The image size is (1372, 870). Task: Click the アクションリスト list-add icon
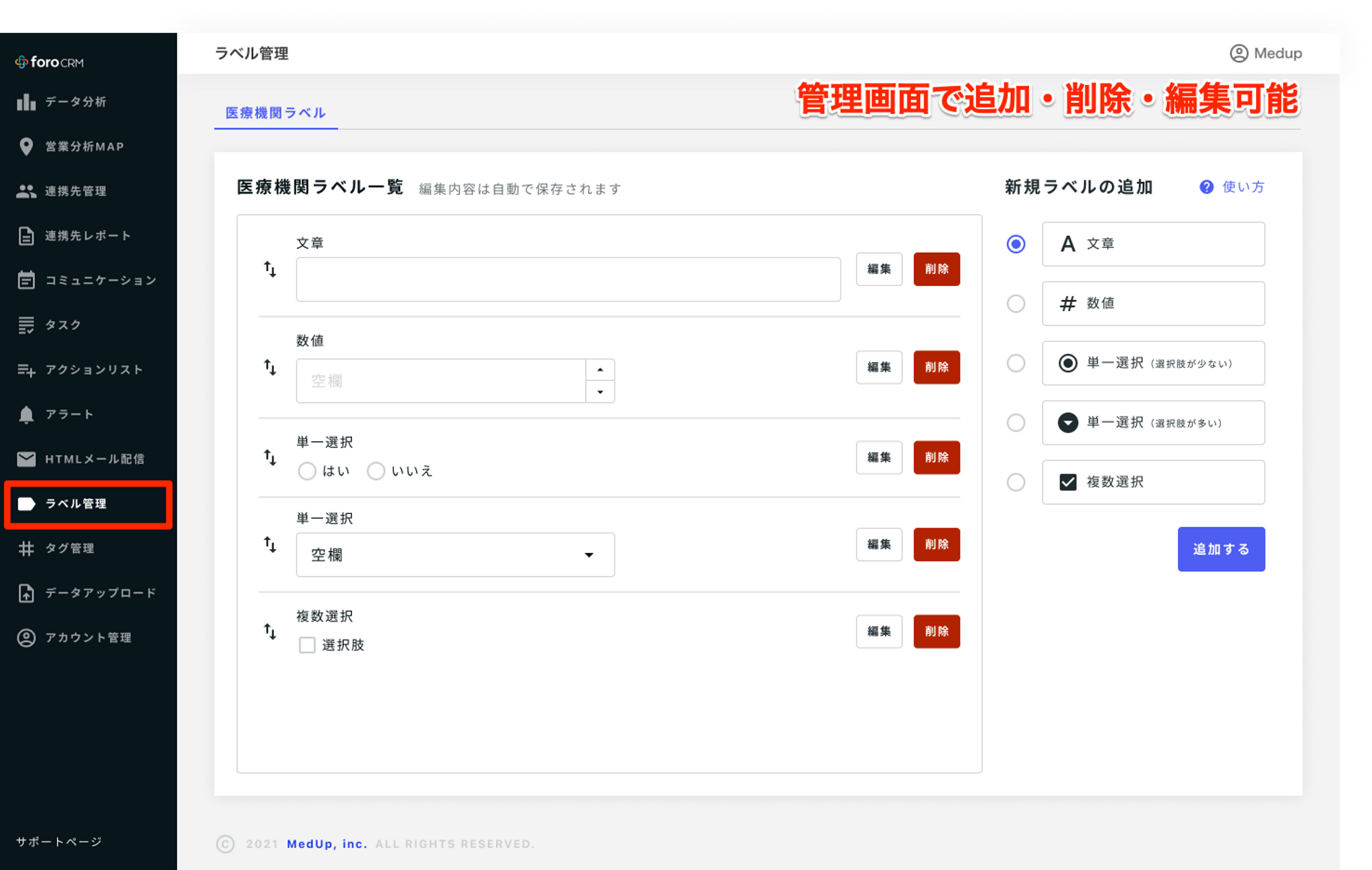tap(26, 370)
